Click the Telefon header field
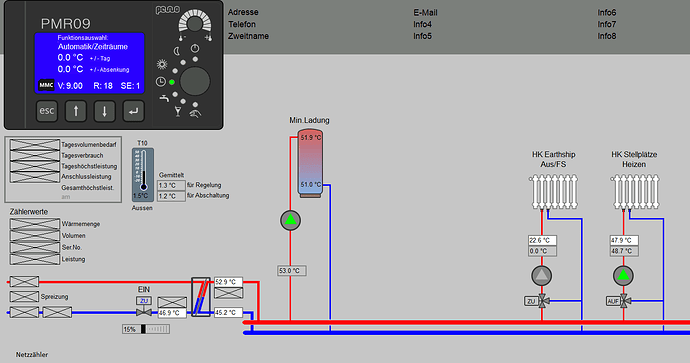Image resolution: width=690 pixels, height=363 pixels. 242,24
